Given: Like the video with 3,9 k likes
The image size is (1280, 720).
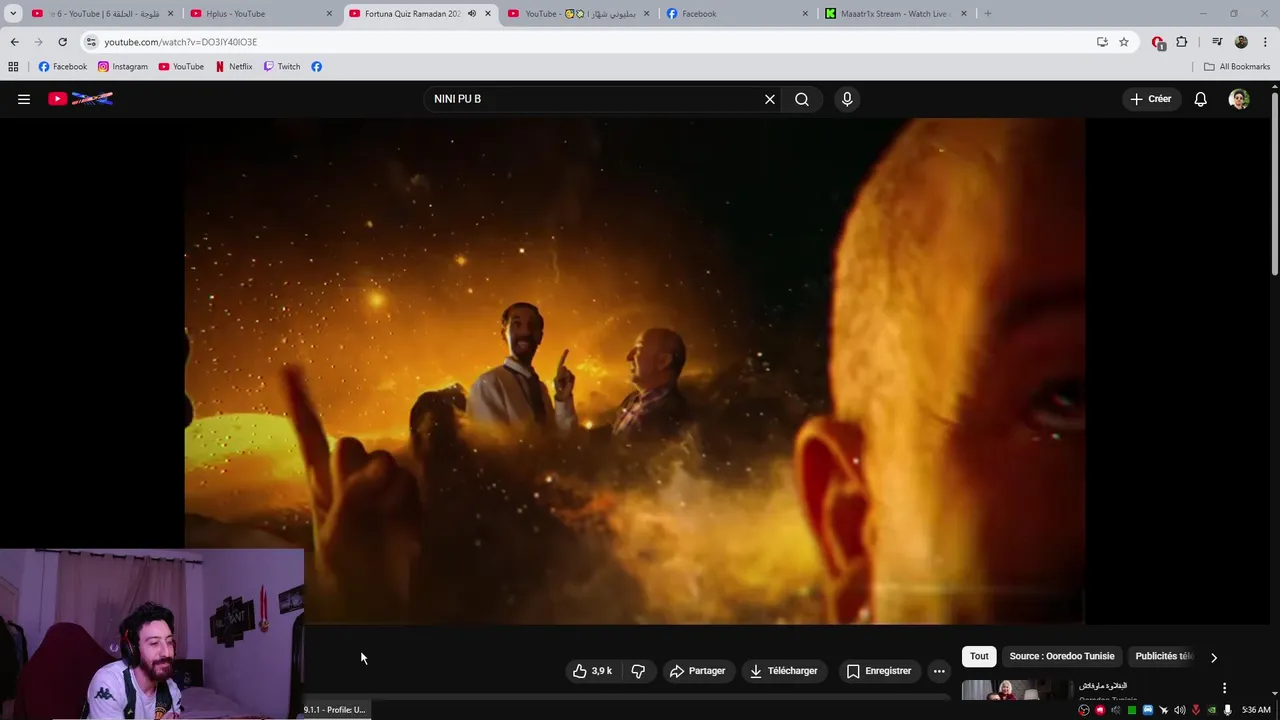Looking at the screenshot, I should (x=592, y=671).
